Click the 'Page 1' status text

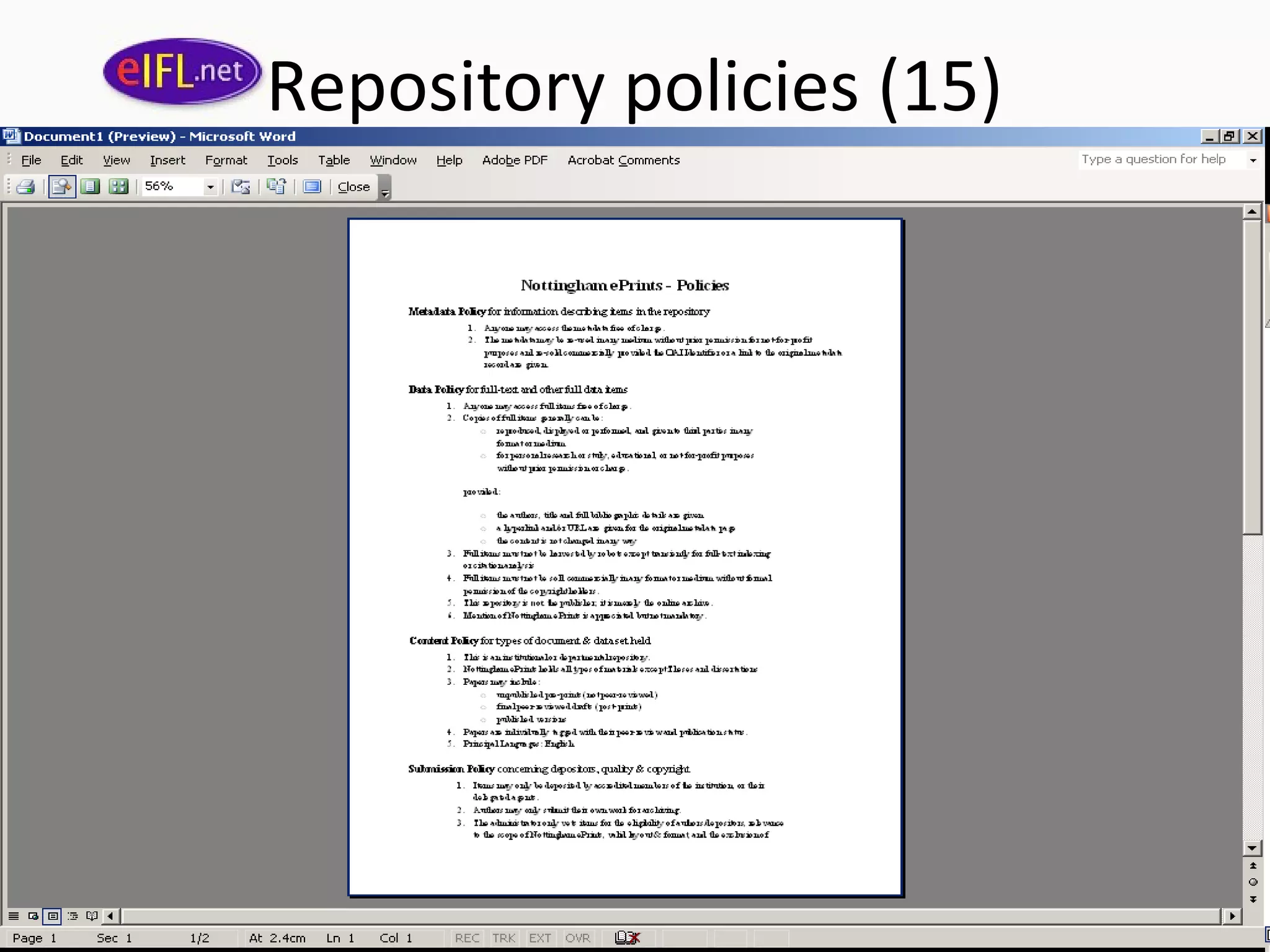pos(35,938)
